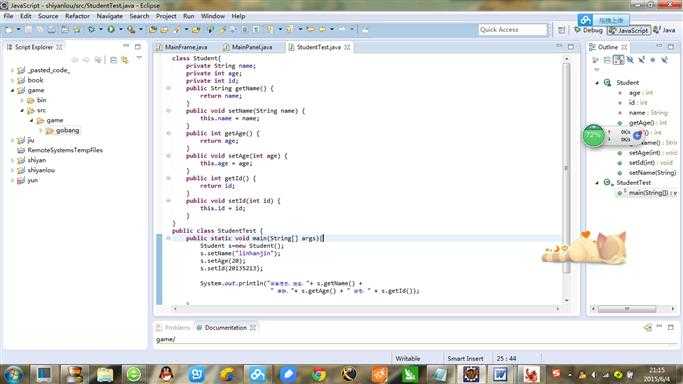
Task: Open the Navigate menu
Action: tap(109, 16)
